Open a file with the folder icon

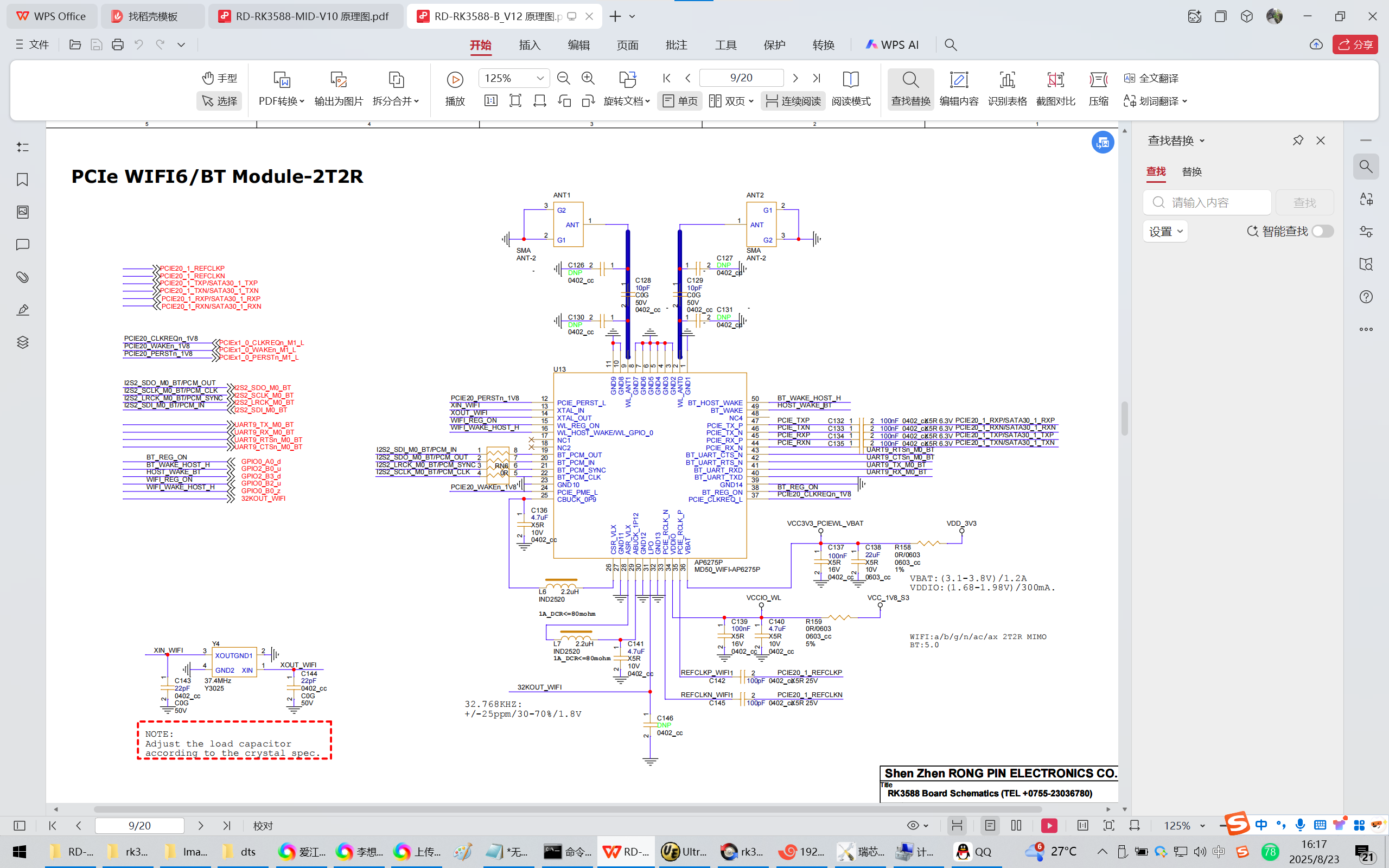75,44
